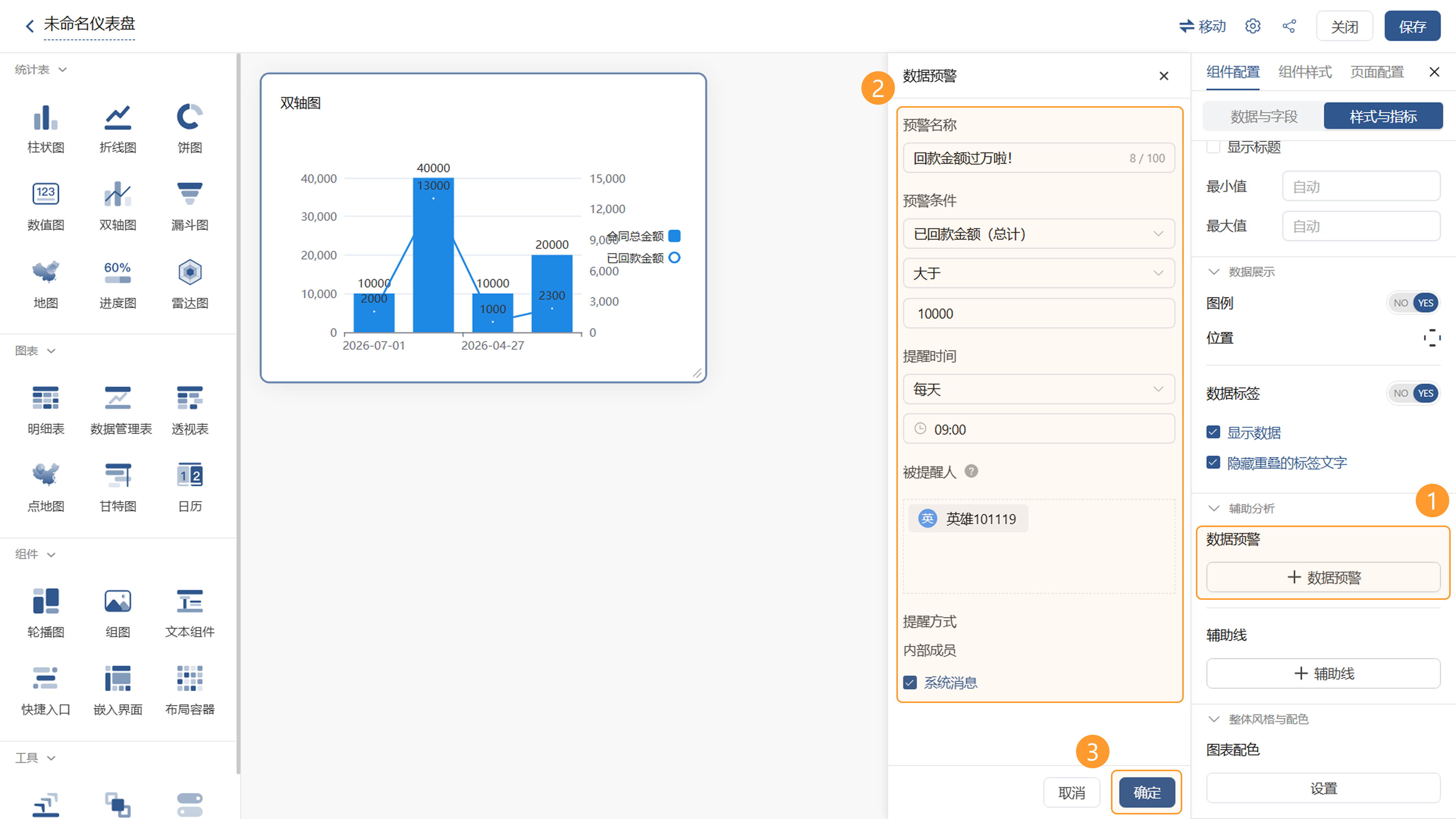
Task: Edit the 预警名称 alert name field
Action: (1039, 158)
